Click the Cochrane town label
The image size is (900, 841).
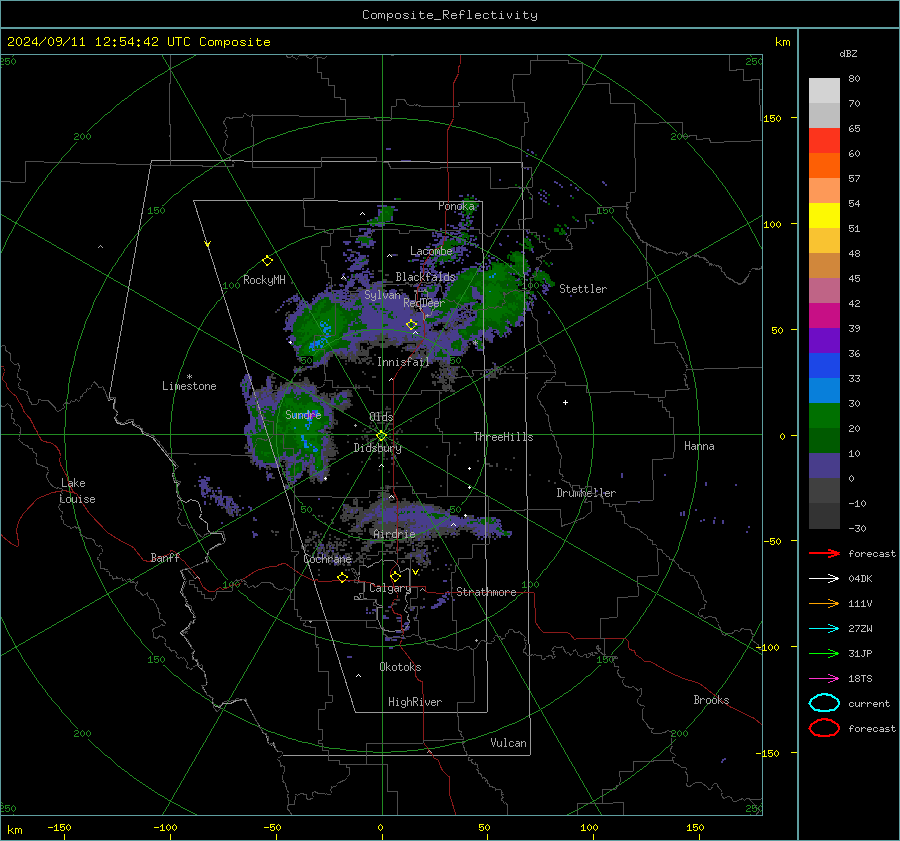coord(327,559)
